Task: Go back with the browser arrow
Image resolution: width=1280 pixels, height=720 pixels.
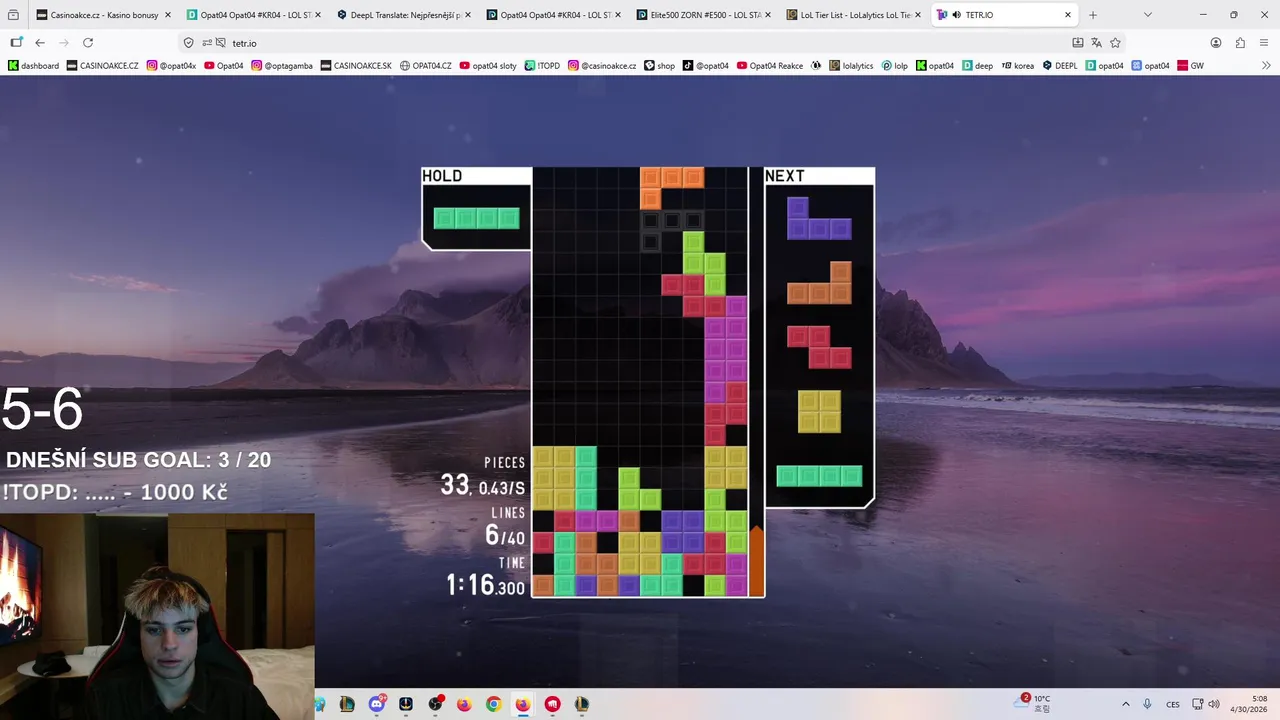Action: tap(40, 43)
